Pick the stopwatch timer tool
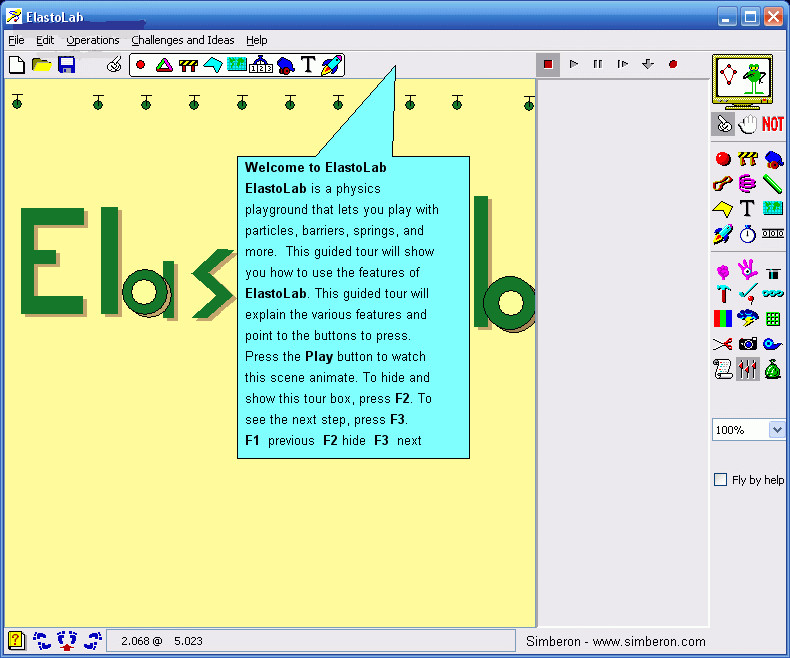The height and width of the screenshot is (658, 790). coord(748,234)
